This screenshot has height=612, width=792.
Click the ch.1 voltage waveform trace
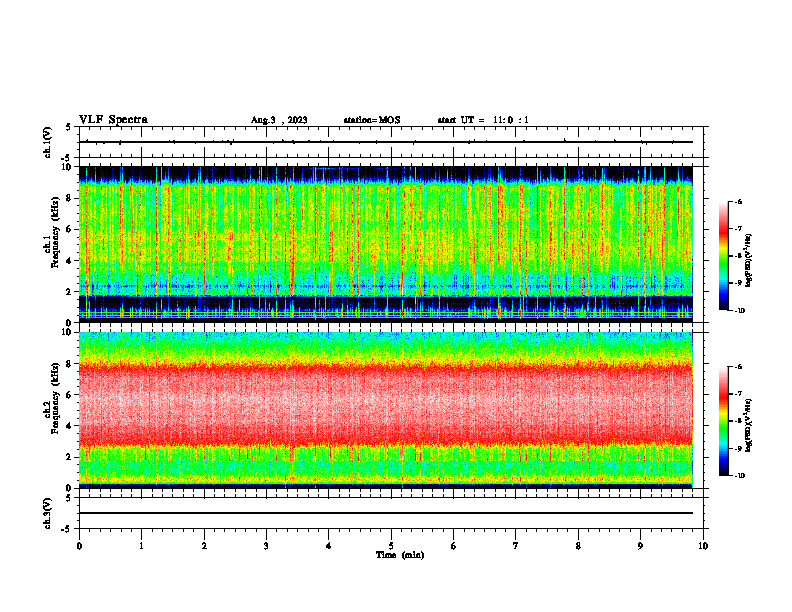pyautogui.click(x=386, y=142)
